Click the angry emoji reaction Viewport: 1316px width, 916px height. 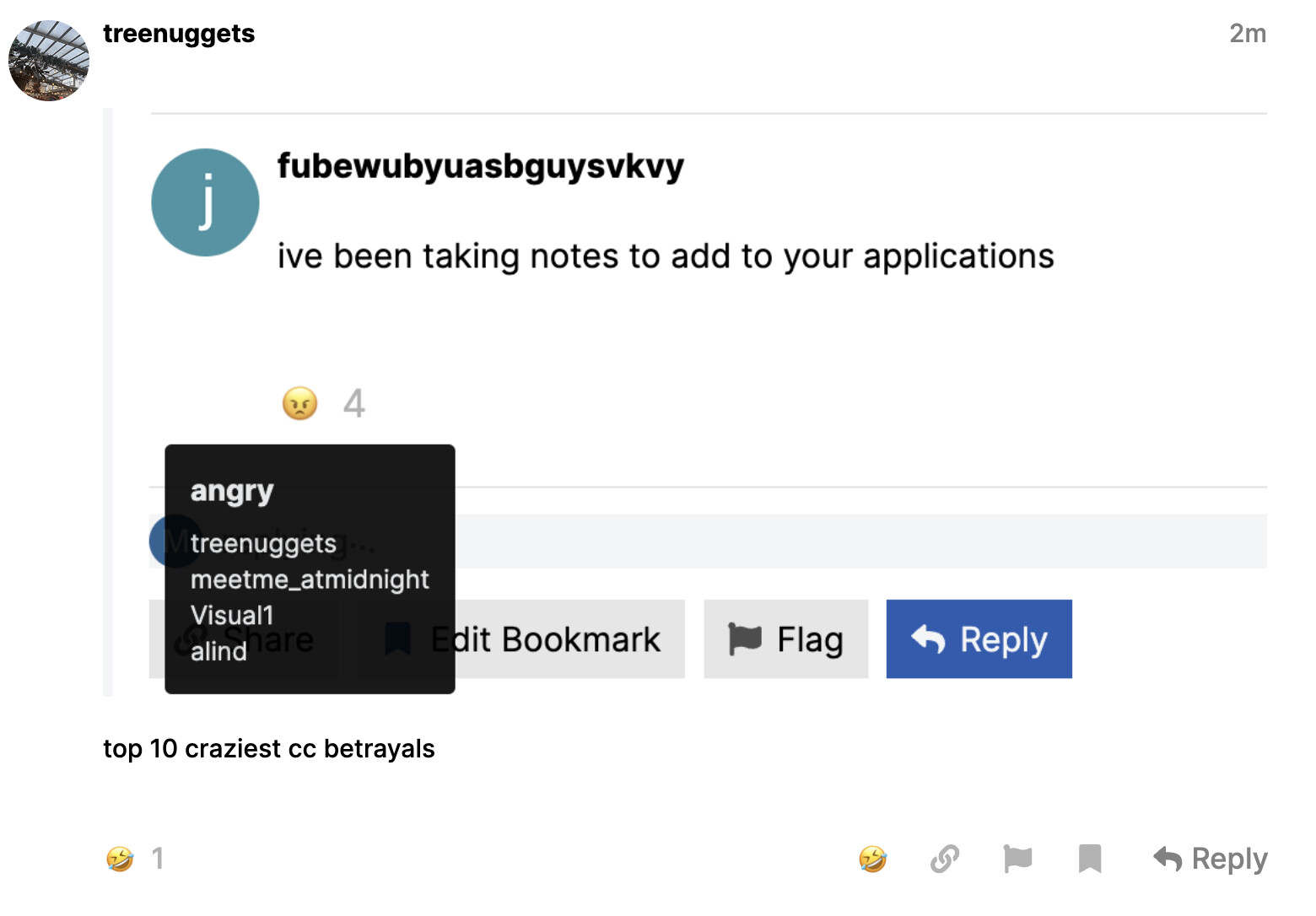[x=300, y=403]
